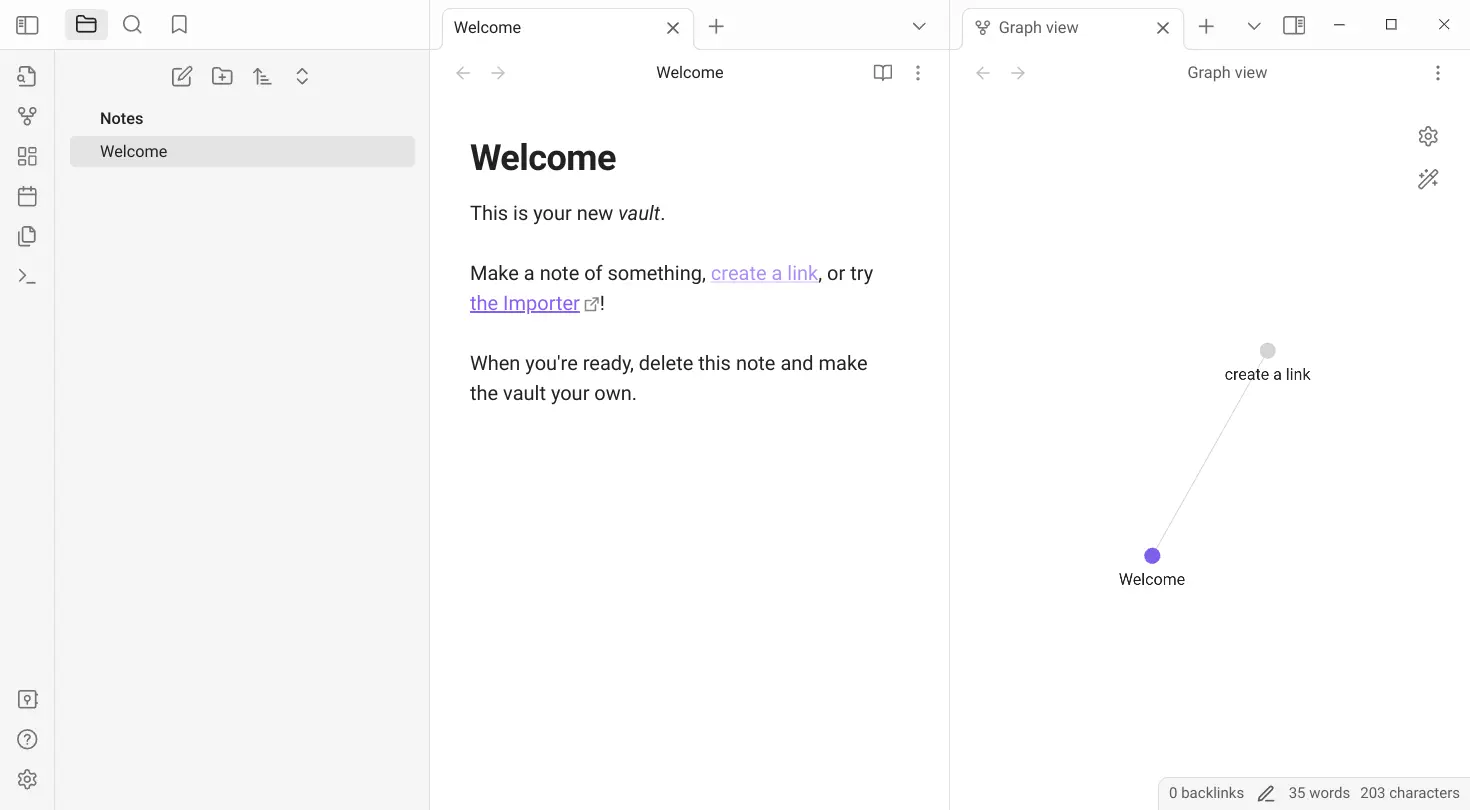
Task: Click '203 characters' in status bar
Action: (1410, 793)
